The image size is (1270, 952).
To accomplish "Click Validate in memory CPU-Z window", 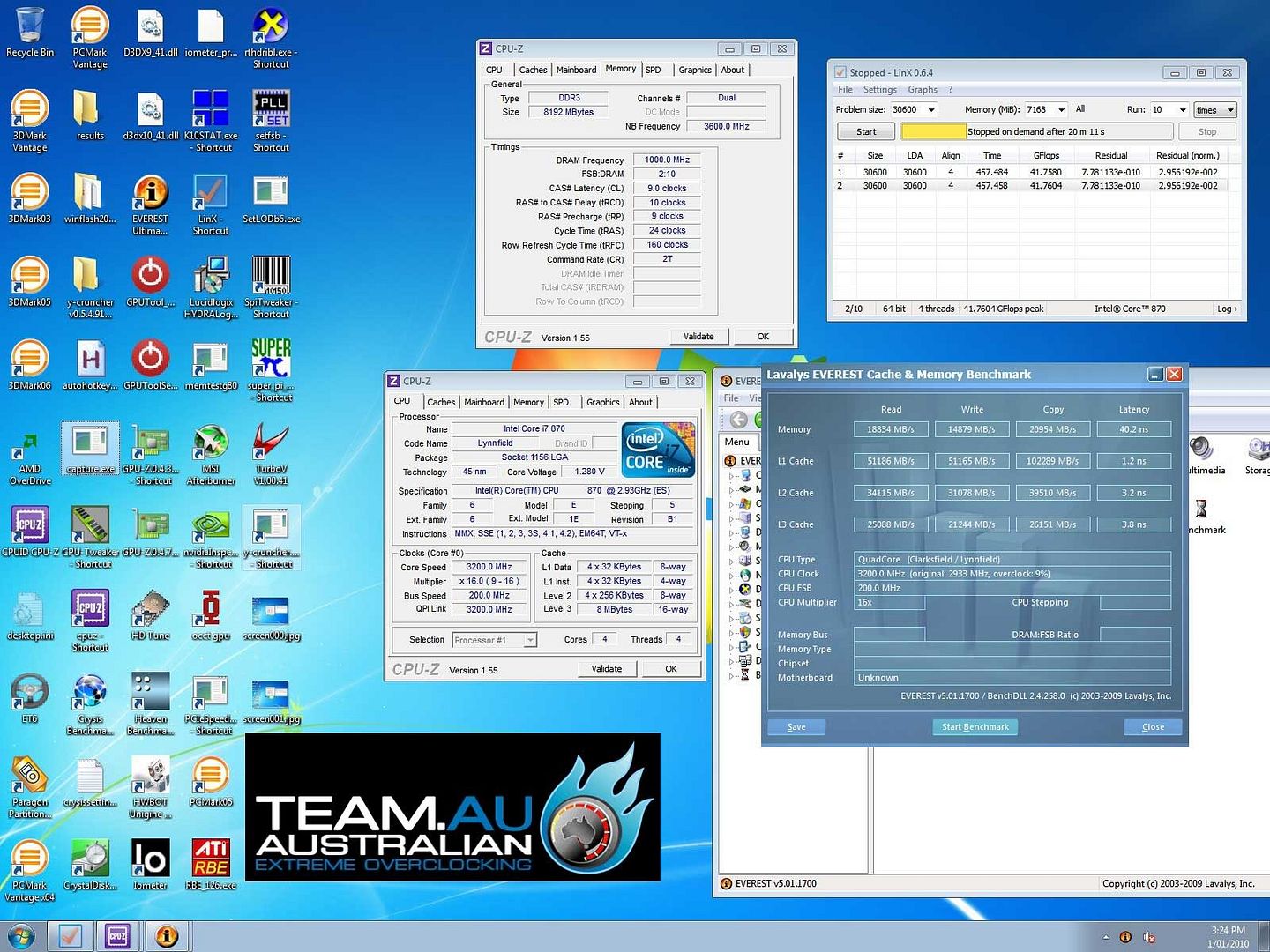I will (x=698, y=336).
